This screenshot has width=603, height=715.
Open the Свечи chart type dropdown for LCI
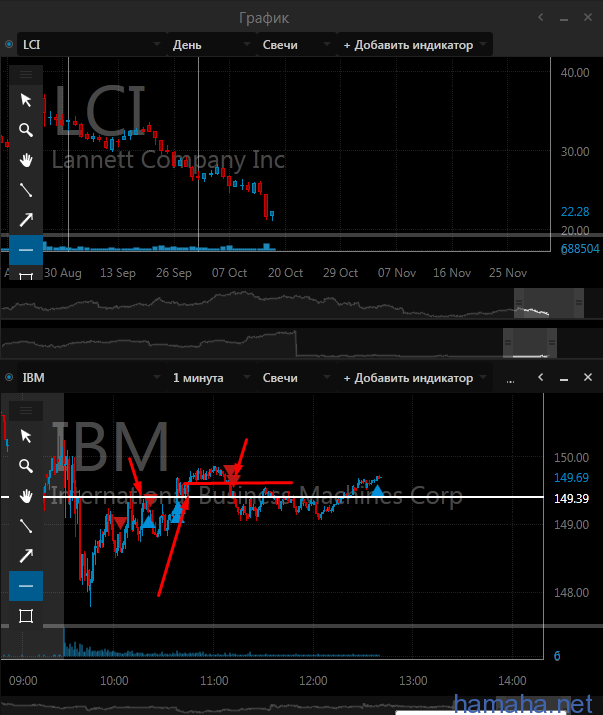click(x=296, y=45)
